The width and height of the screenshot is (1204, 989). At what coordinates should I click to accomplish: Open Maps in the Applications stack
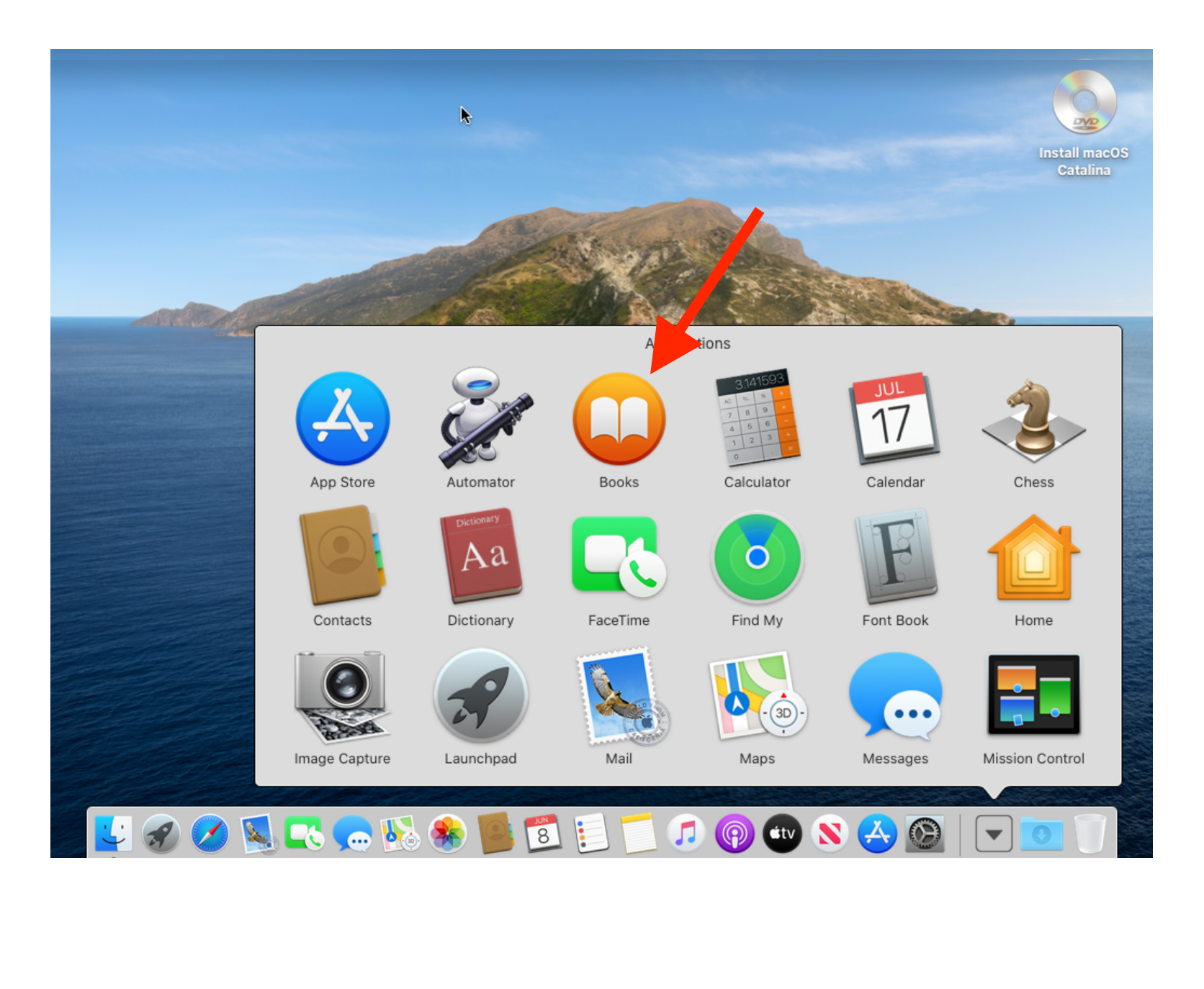[x=758, y=695]
